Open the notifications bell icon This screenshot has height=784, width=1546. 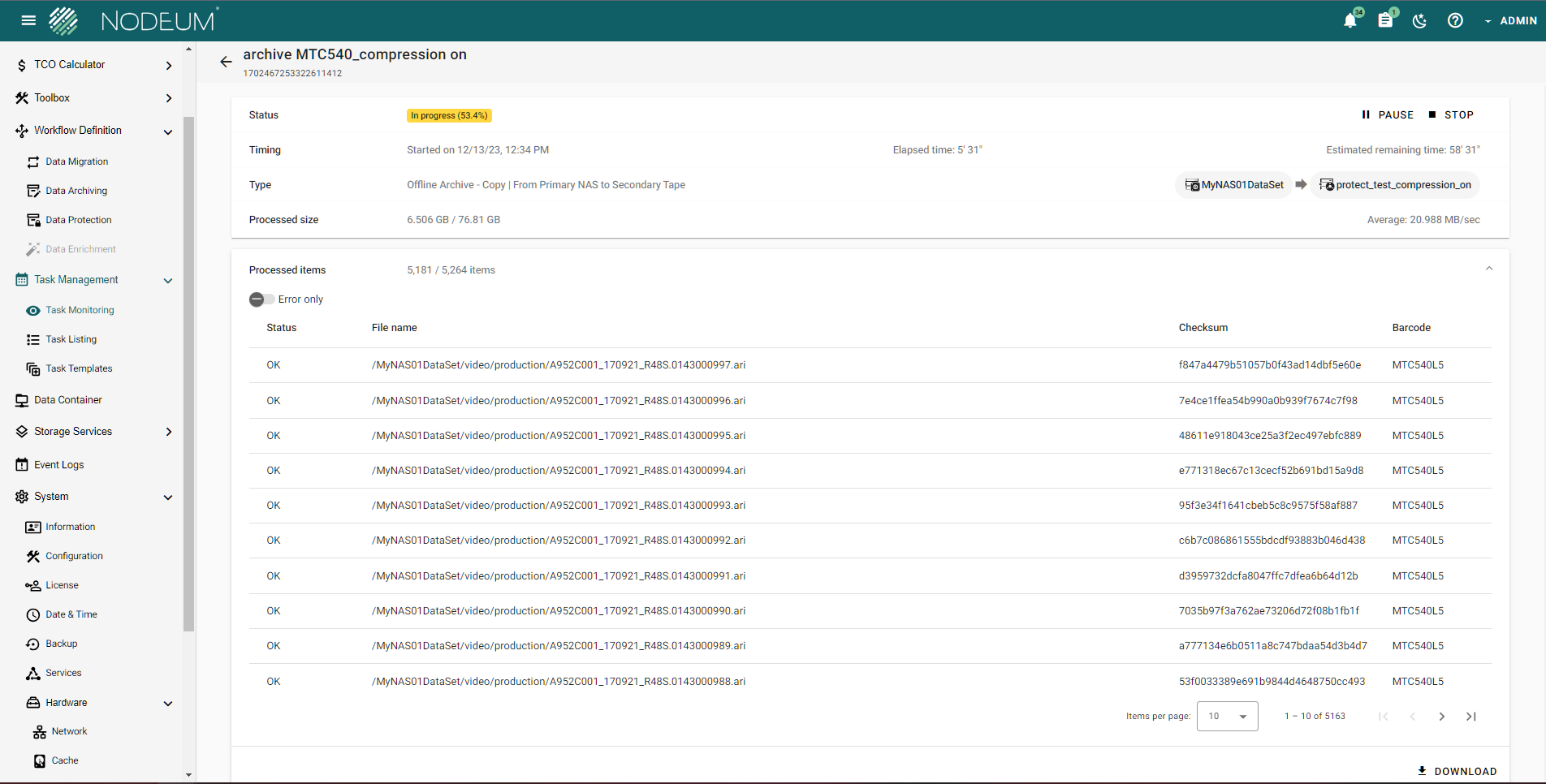1350,21
